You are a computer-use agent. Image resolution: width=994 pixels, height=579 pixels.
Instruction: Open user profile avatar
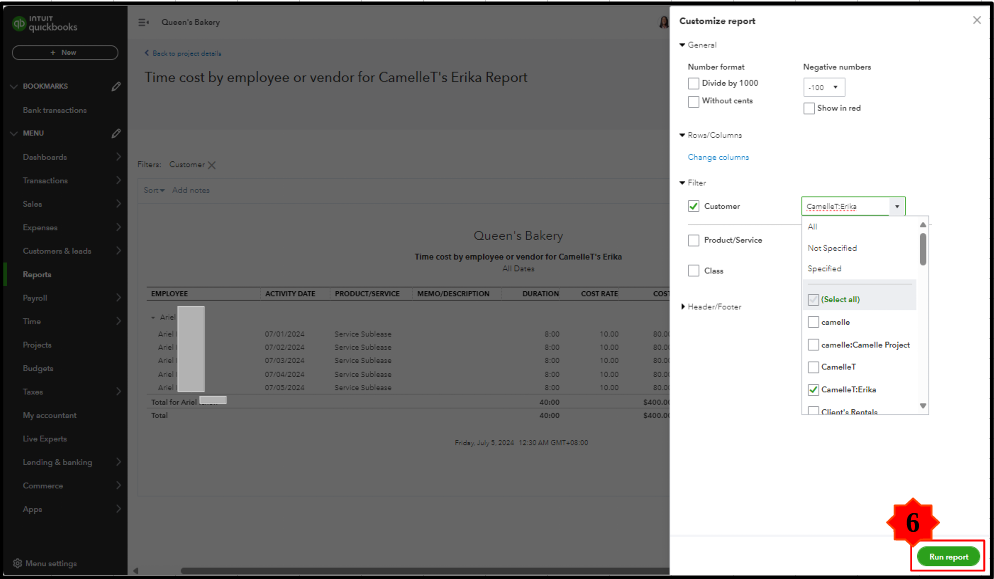[664, 22]
